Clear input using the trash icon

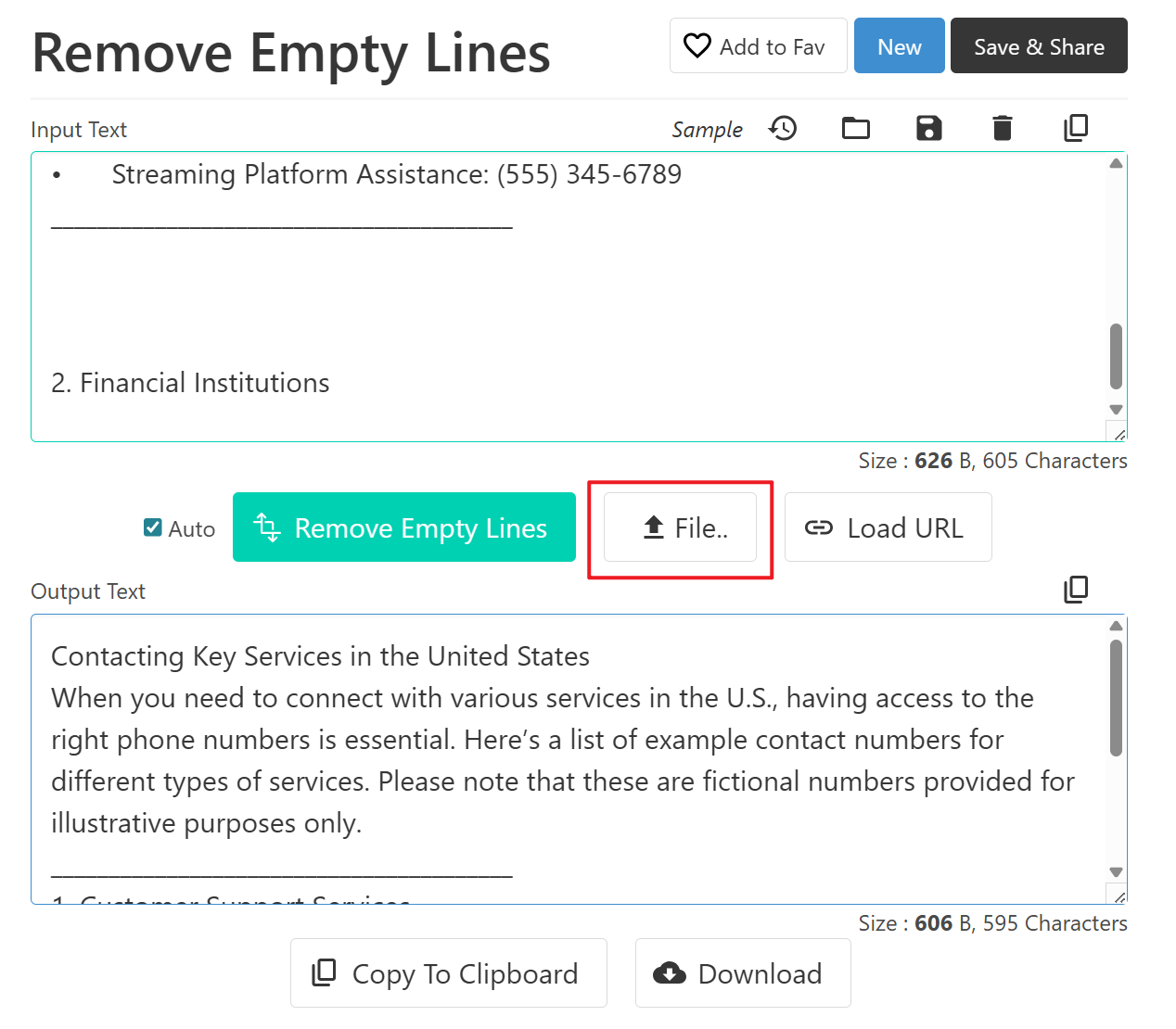(1002, 128)
